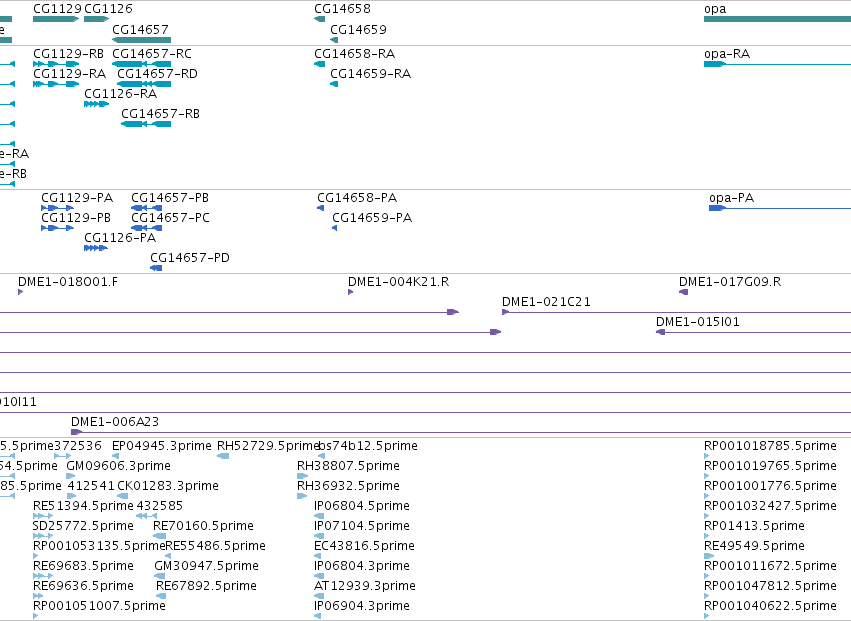Select EST RP001053135.5prime
Image resolution: width=851 pixels, height=621 pixels.
click(99, 546)
